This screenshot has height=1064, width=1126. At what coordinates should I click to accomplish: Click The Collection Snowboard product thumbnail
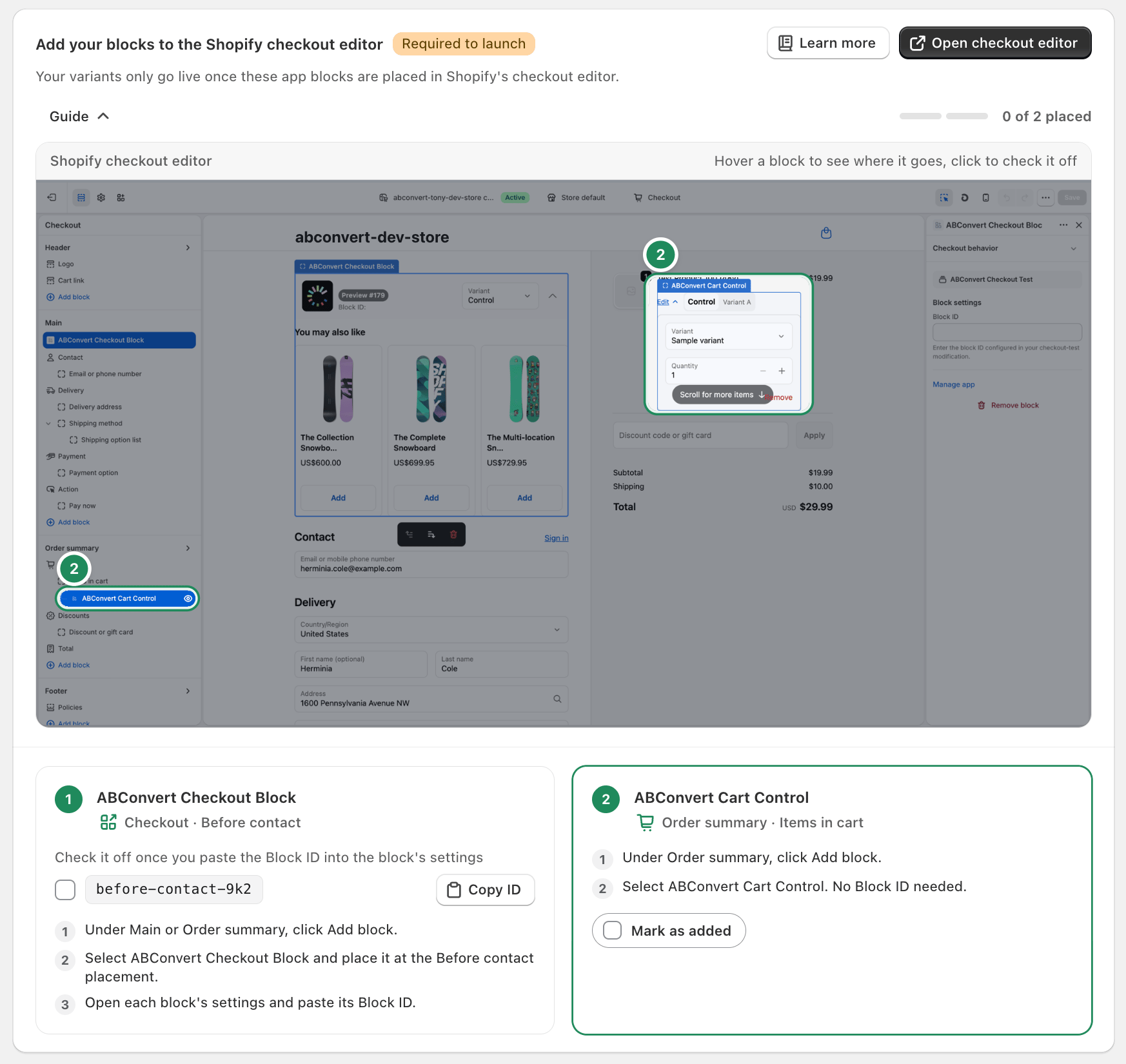[x=338, y=388]
